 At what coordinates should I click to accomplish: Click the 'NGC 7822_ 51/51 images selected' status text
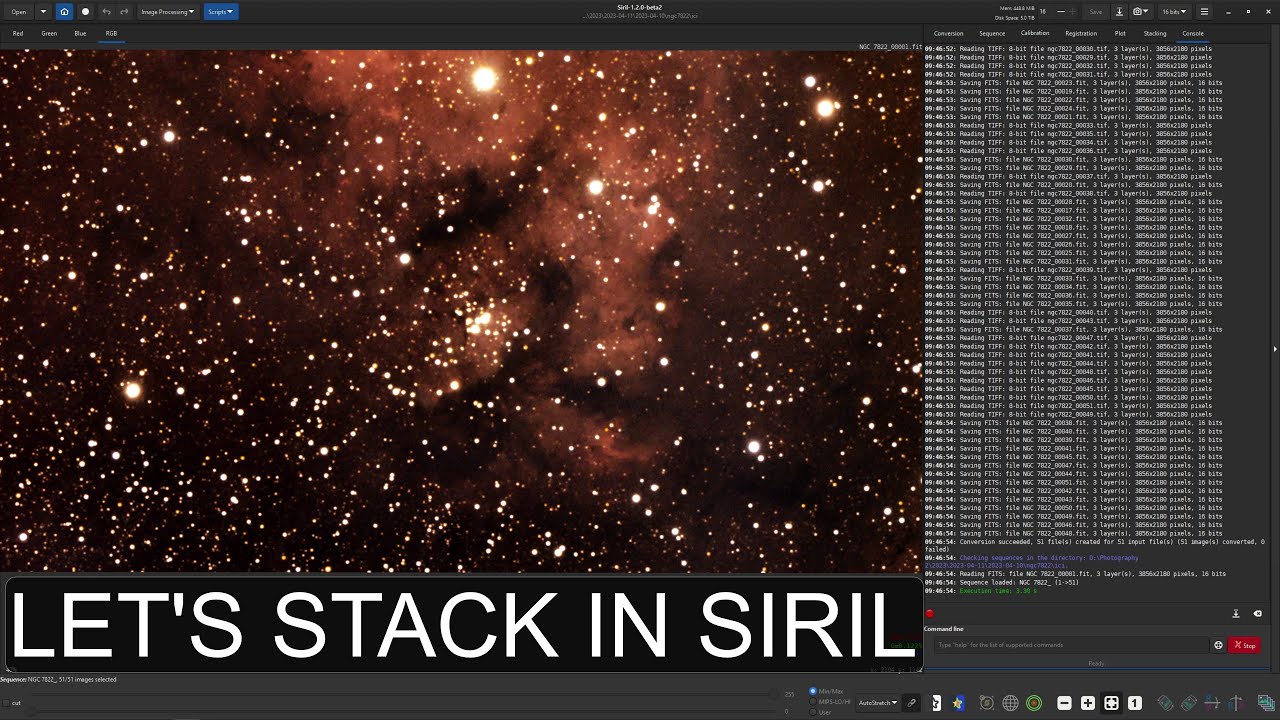point(72,679)
